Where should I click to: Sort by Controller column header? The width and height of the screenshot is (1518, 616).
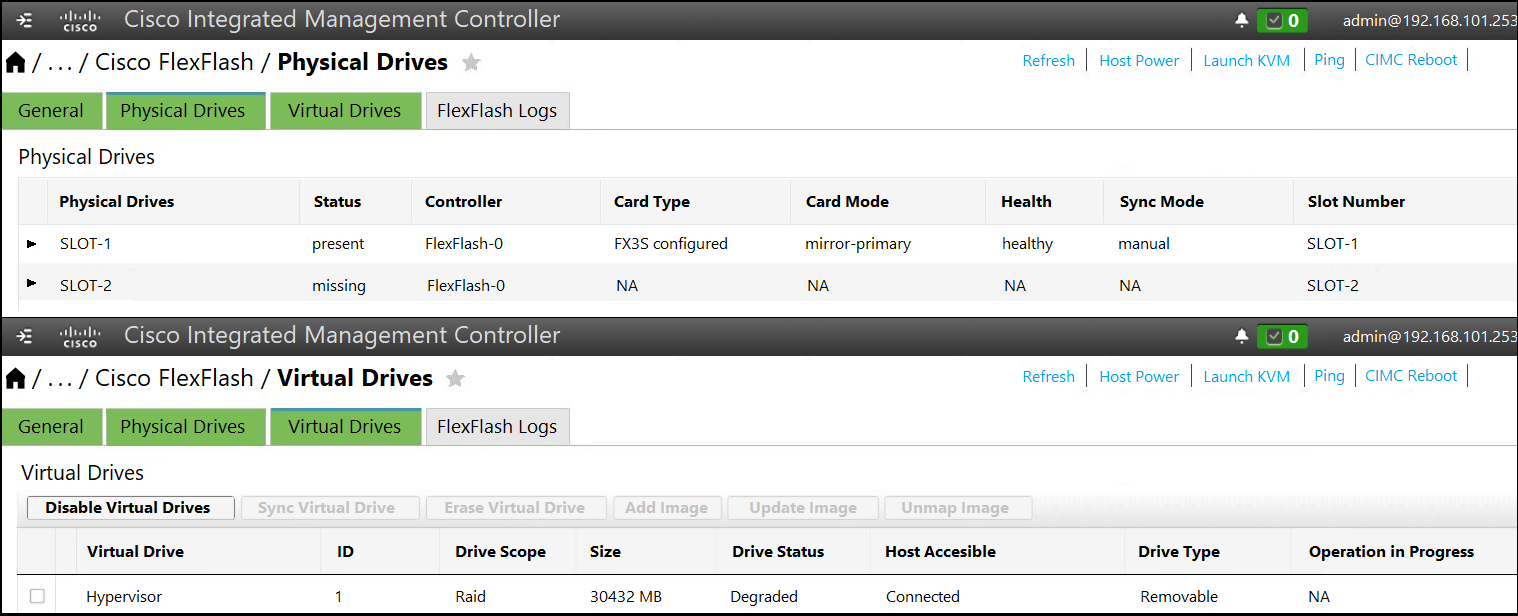(463, 202)
